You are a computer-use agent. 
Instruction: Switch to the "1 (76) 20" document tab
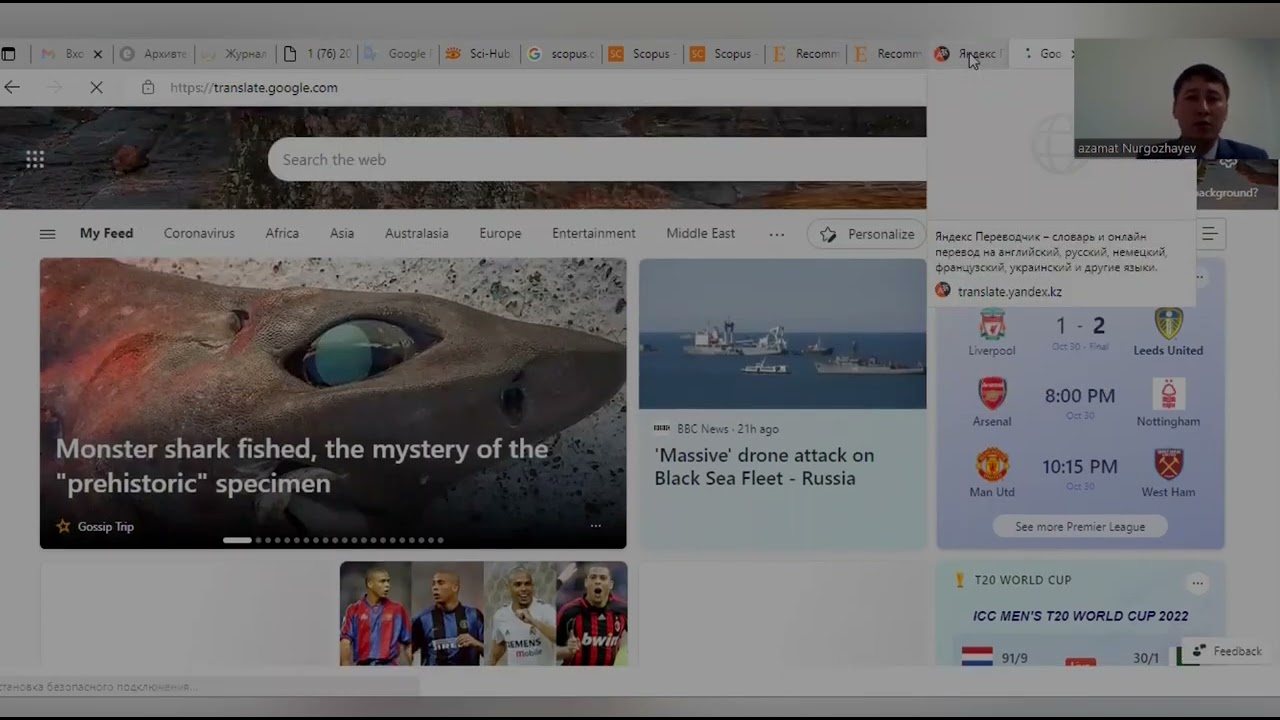click(317, 54)
